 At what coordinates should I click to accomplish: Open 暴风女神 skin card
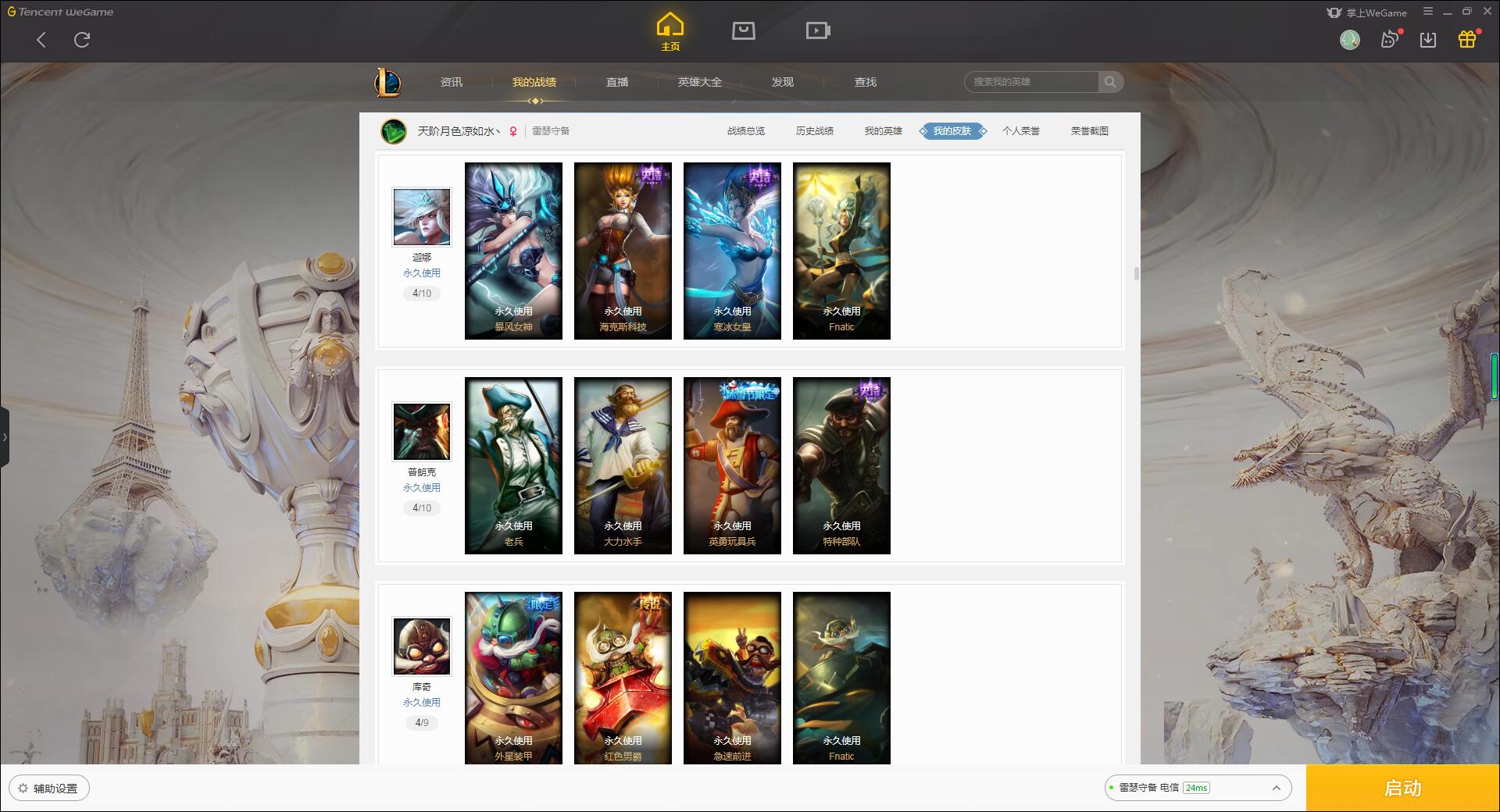click(x=513, y=251)
